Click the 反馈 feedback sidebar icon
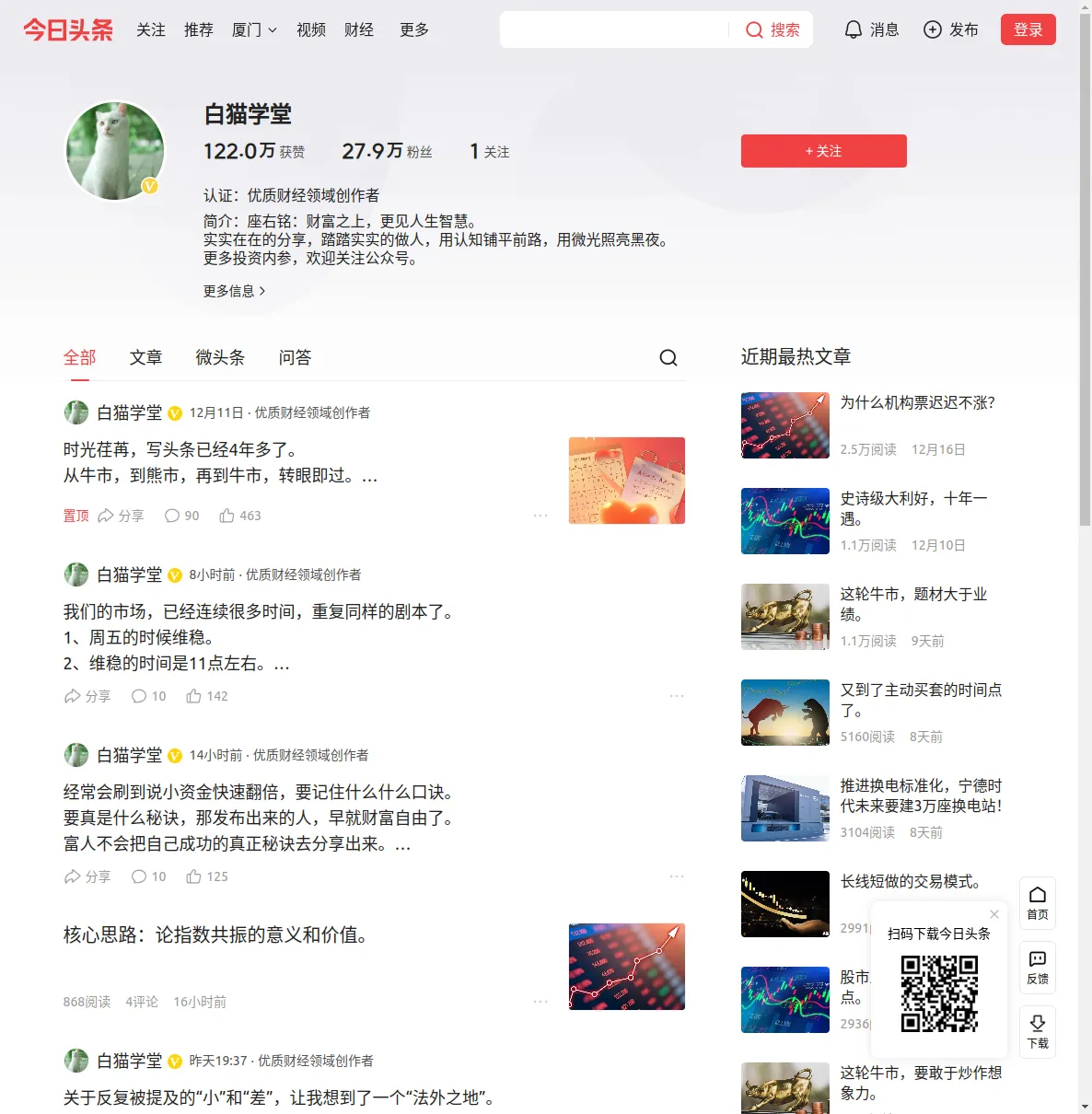The height and width of the screenshot is (1114, 1092). click(x=1038, y=968)
